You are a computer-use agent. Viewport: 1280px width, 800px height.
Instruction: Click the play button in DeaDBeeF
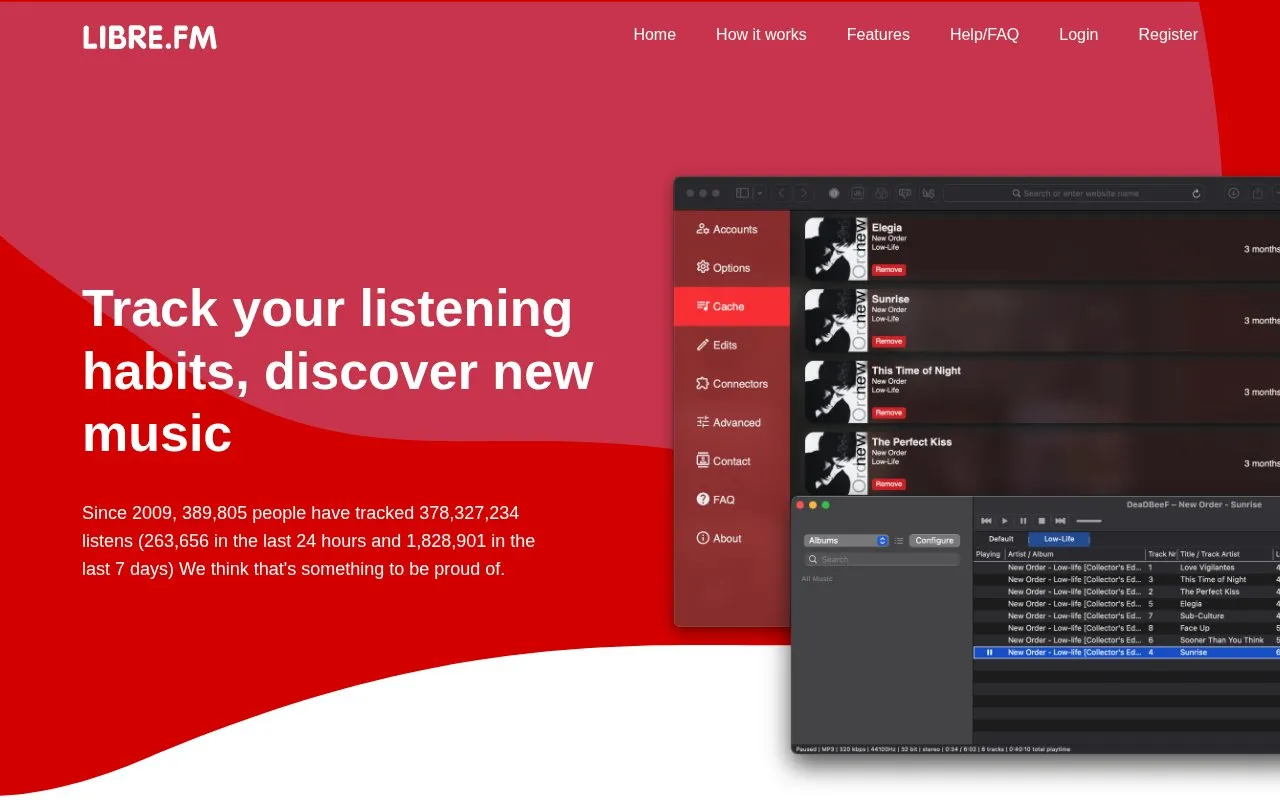(1005, 521)
